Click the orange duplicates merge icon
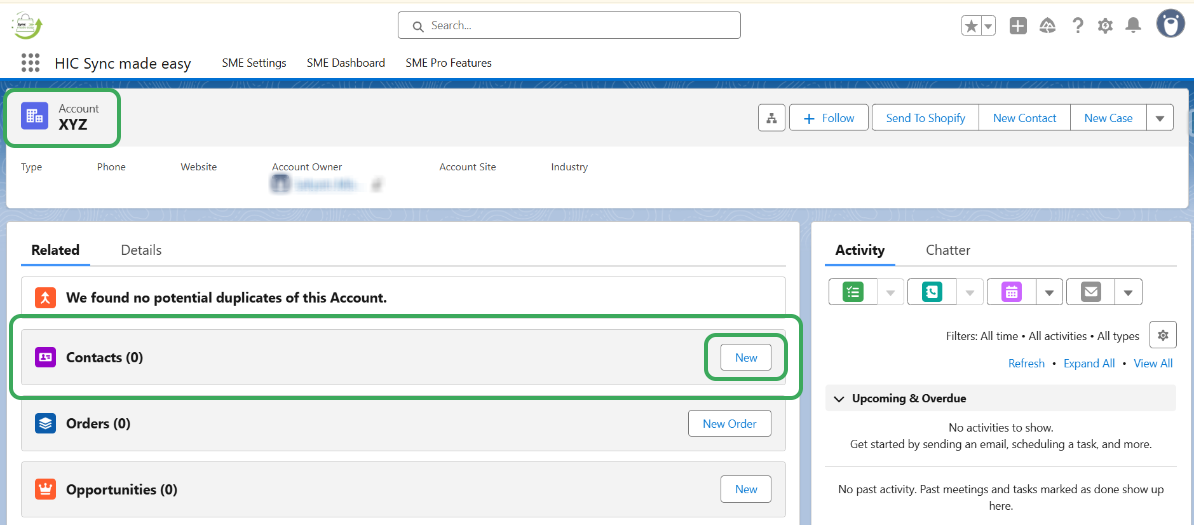This screenshot has height=525, width=1194. click(46, 297)
